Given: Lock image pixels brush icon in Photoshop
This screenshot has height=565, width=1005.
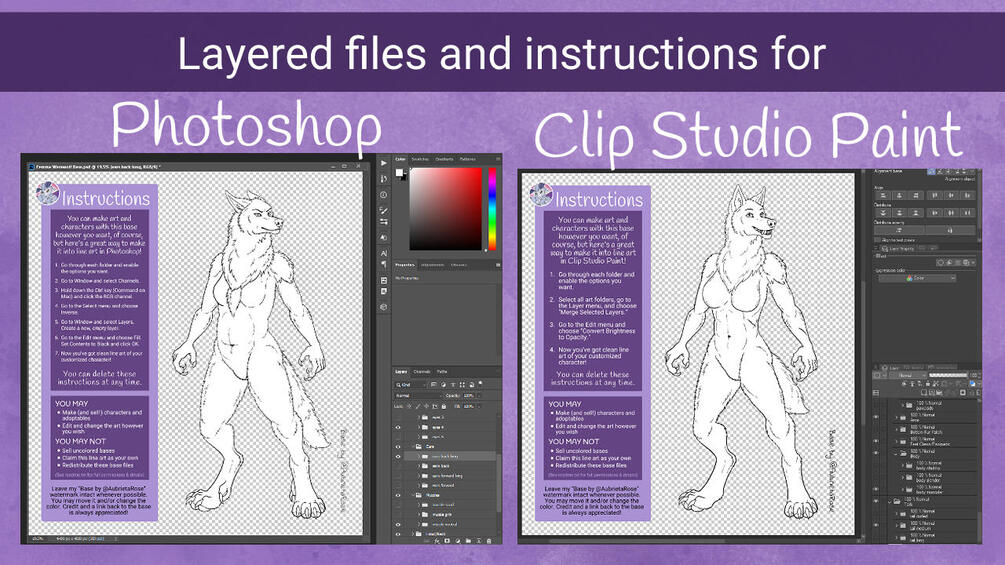Looking at the screenshot, I should tap(418, 406).
